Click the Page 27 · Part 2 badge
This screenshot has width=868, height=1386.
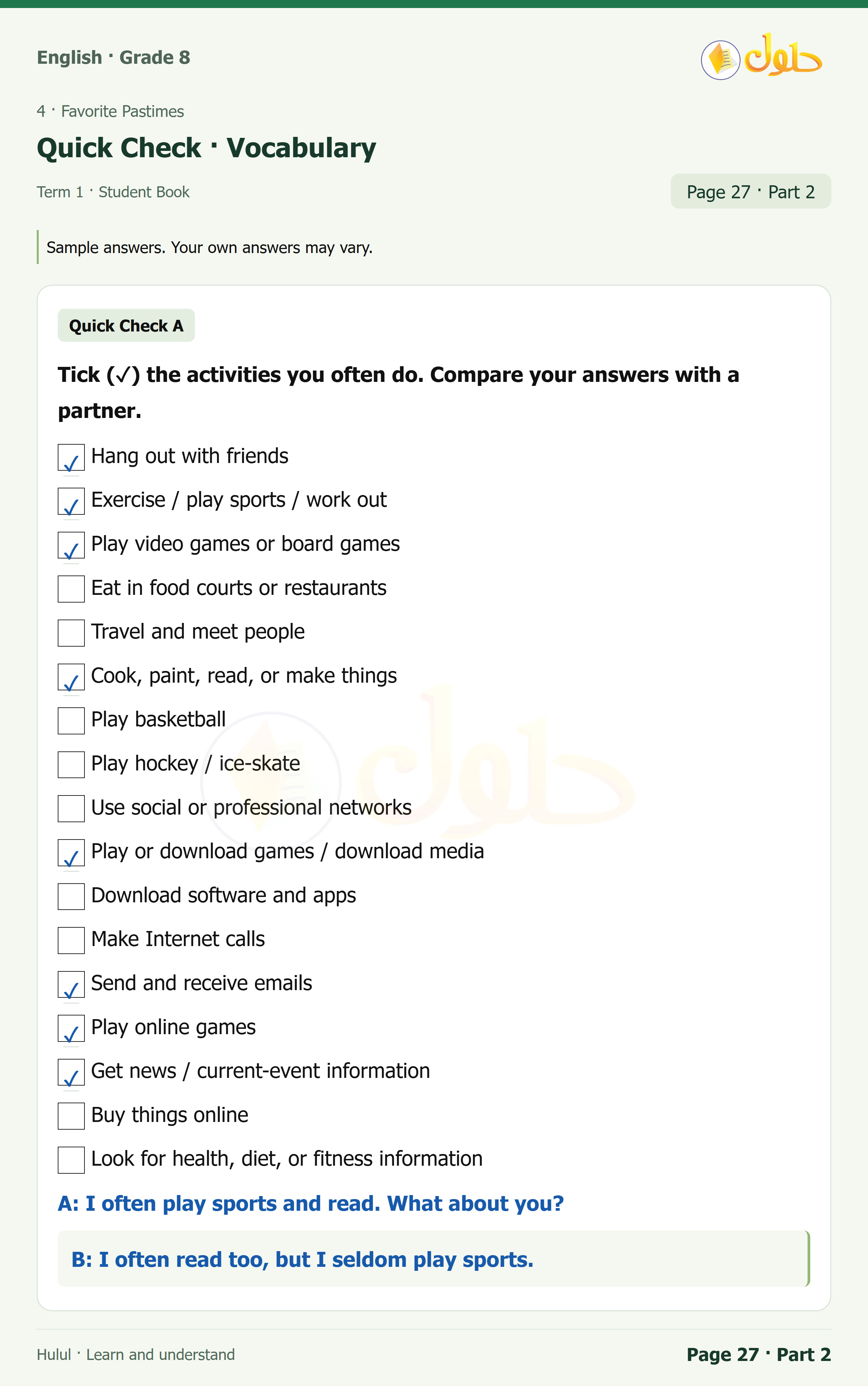pos(750,191)
